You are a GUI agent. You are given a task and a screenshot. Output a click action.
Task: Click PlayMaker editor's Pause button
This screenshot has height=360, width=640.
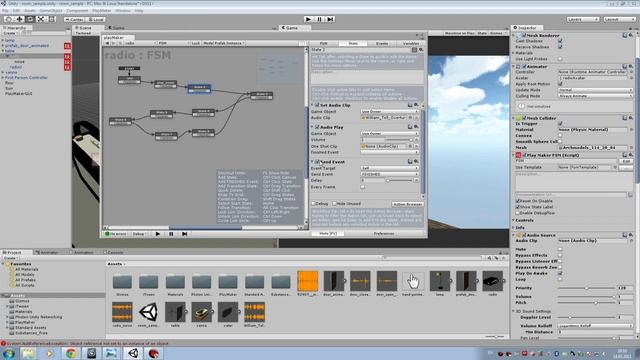(x=171, y=234)
